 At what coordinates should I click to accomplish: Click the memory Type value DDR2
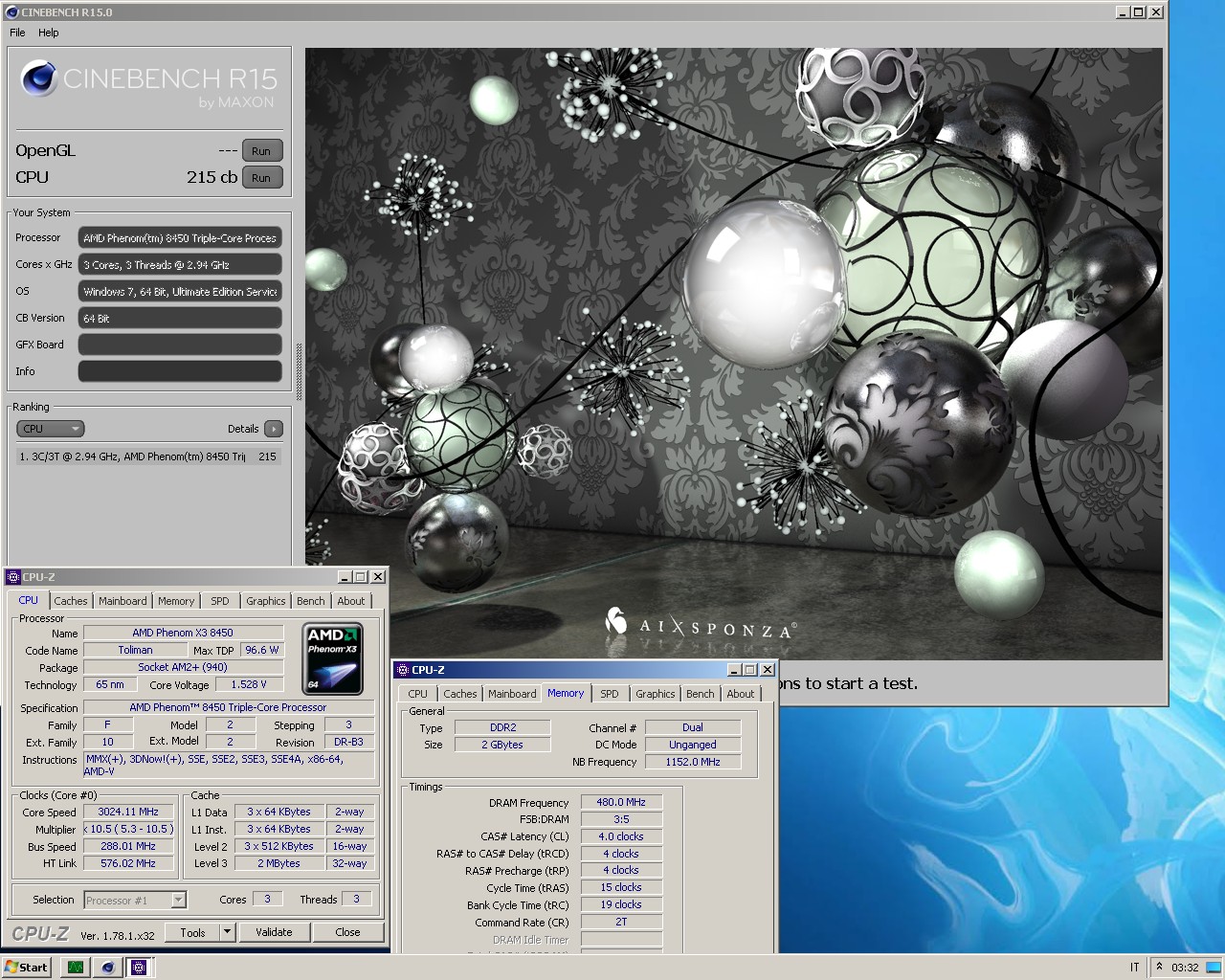point(502,727)
